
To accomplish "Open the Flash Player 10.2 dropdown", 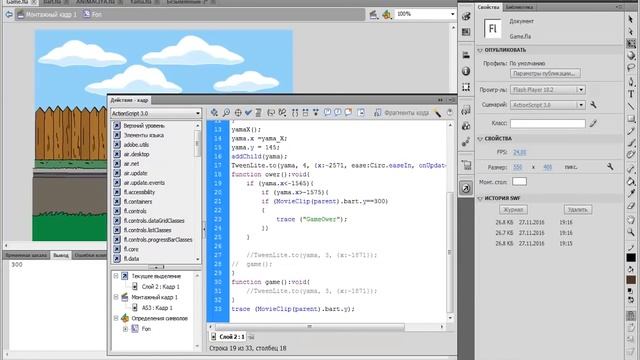I will click(548, 89).
